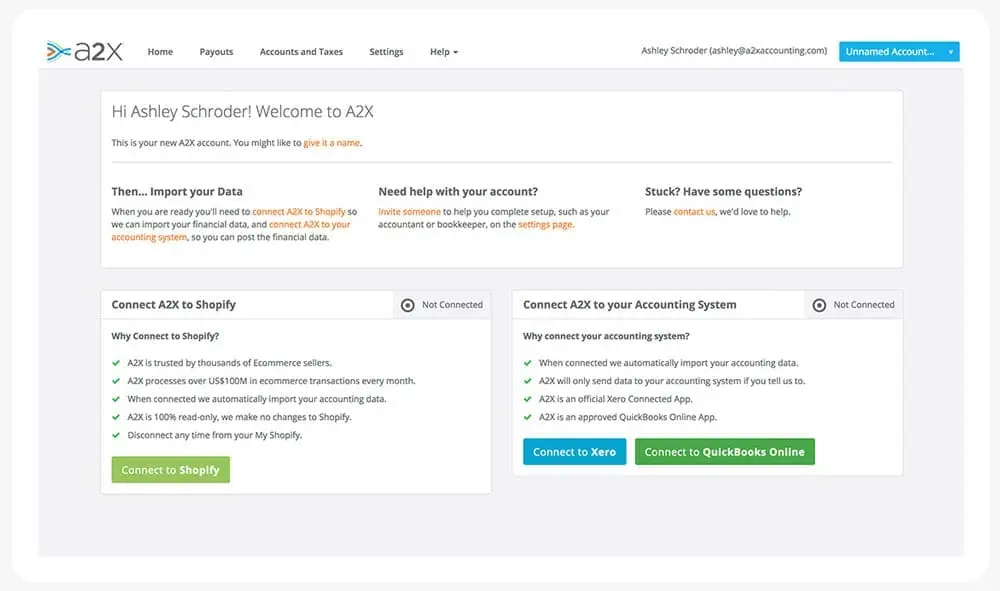Screen dimensions: 1000x591
Task: Click the A2X logo
Action: 84,51
